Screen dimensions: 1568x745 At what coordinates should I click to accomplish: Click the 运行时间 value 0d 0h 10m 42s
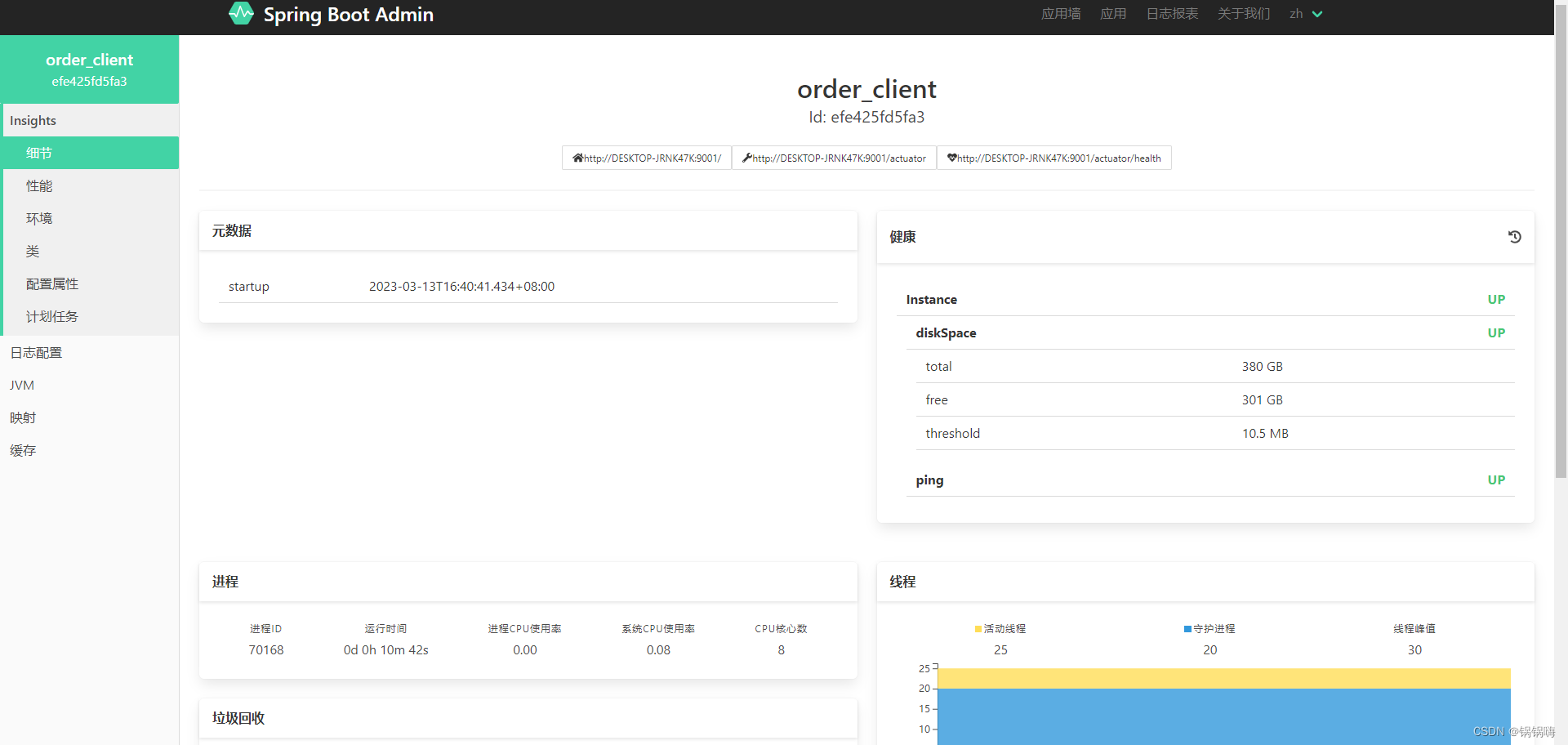pos(385,649)
